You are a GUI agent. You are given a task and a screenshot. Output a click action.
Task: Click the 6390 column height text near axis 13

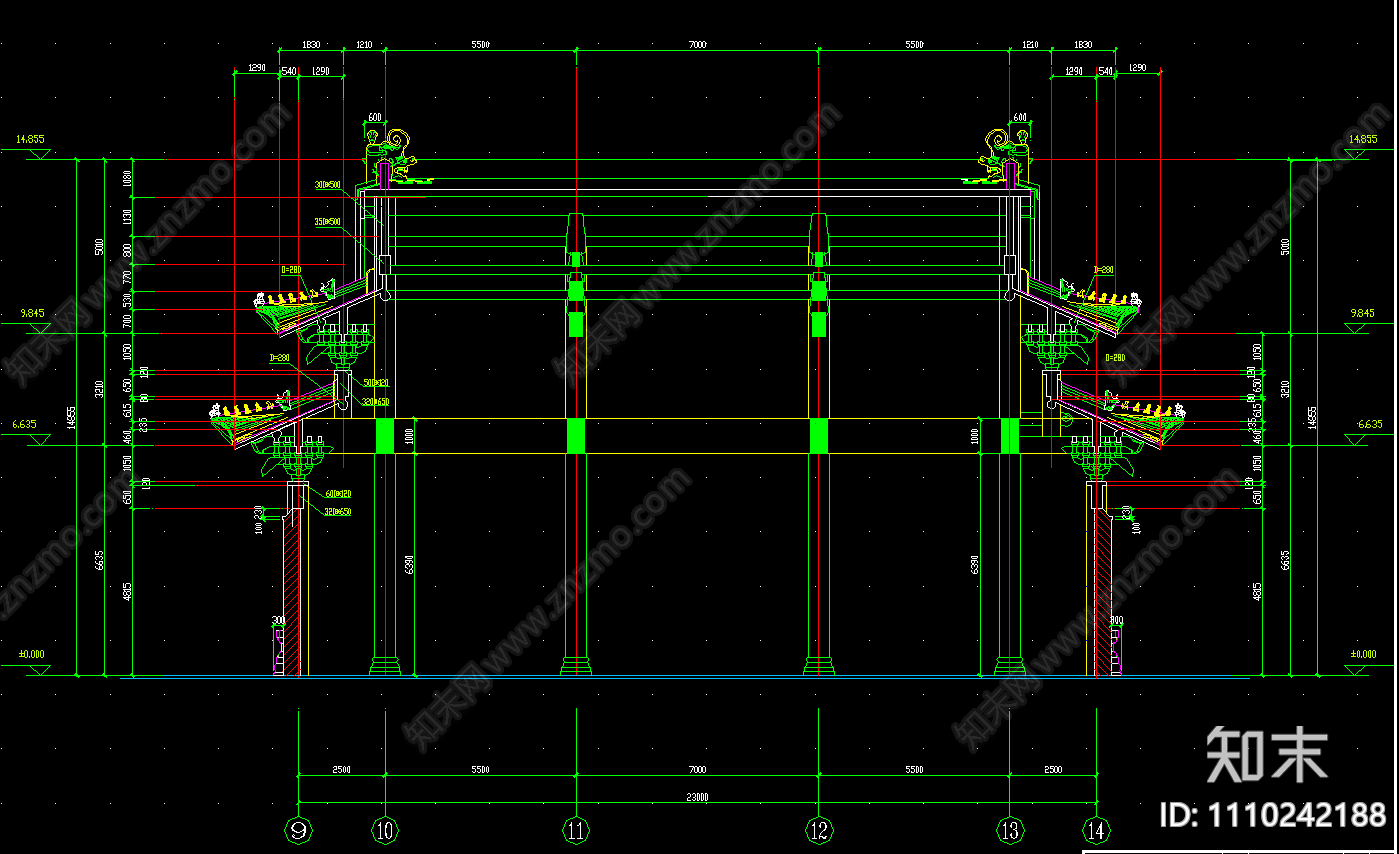973,566
